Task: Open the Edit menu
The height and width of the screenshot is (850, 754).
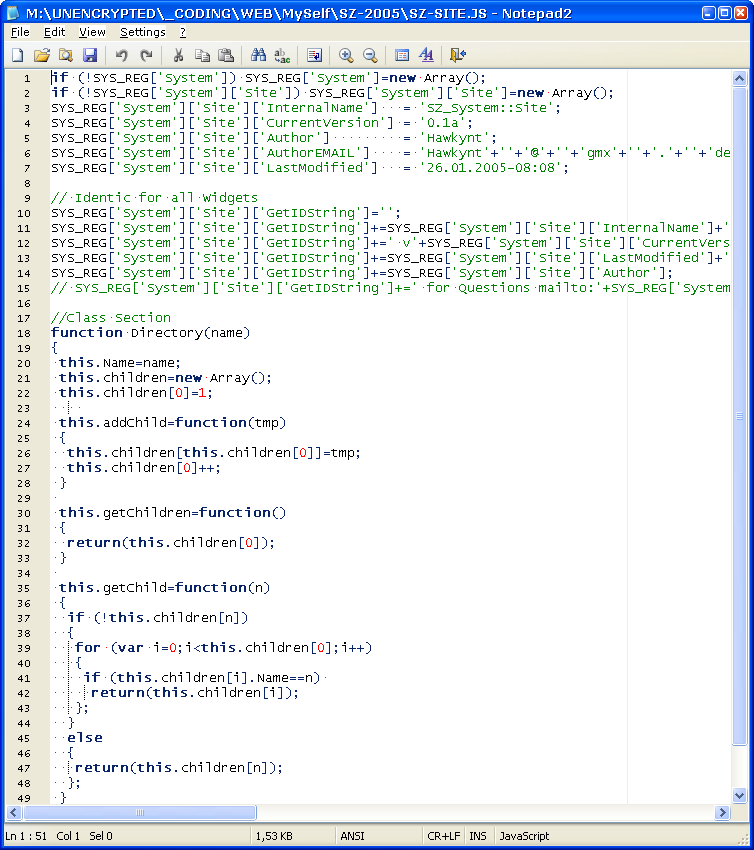Action: pos(54,33)
